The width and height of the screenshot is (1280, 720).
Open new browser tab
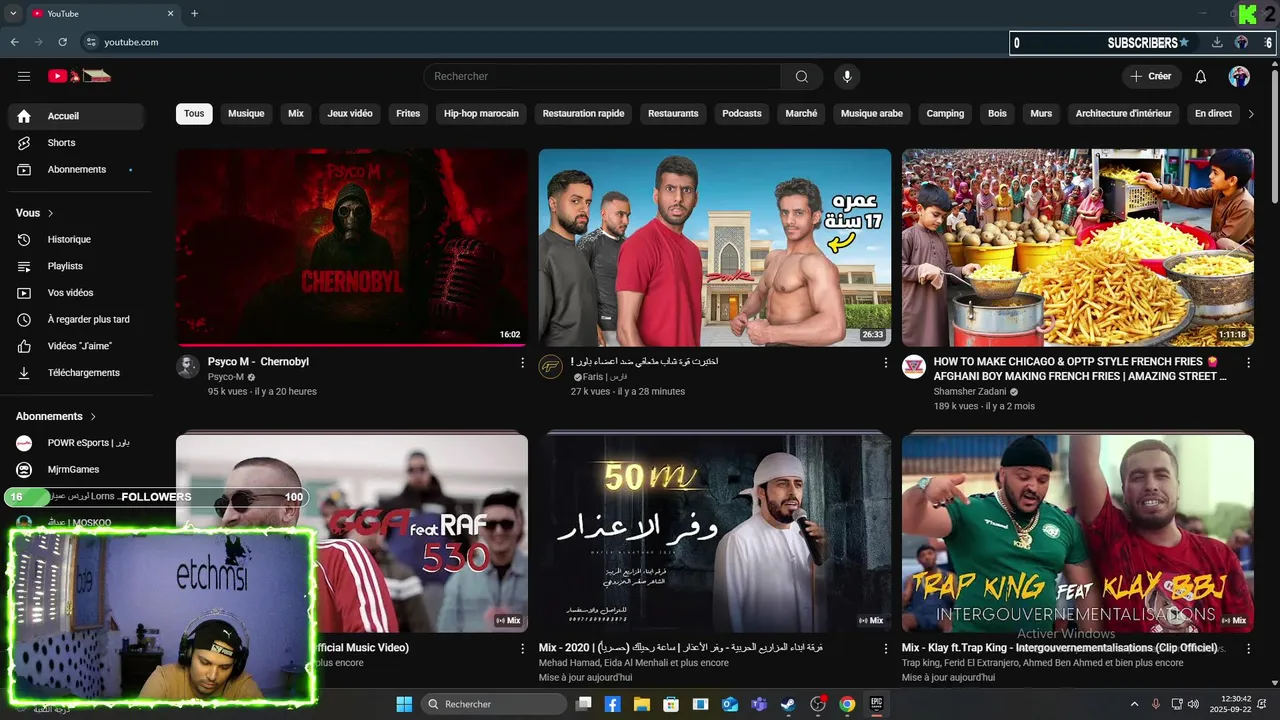[x=194, y=14]
